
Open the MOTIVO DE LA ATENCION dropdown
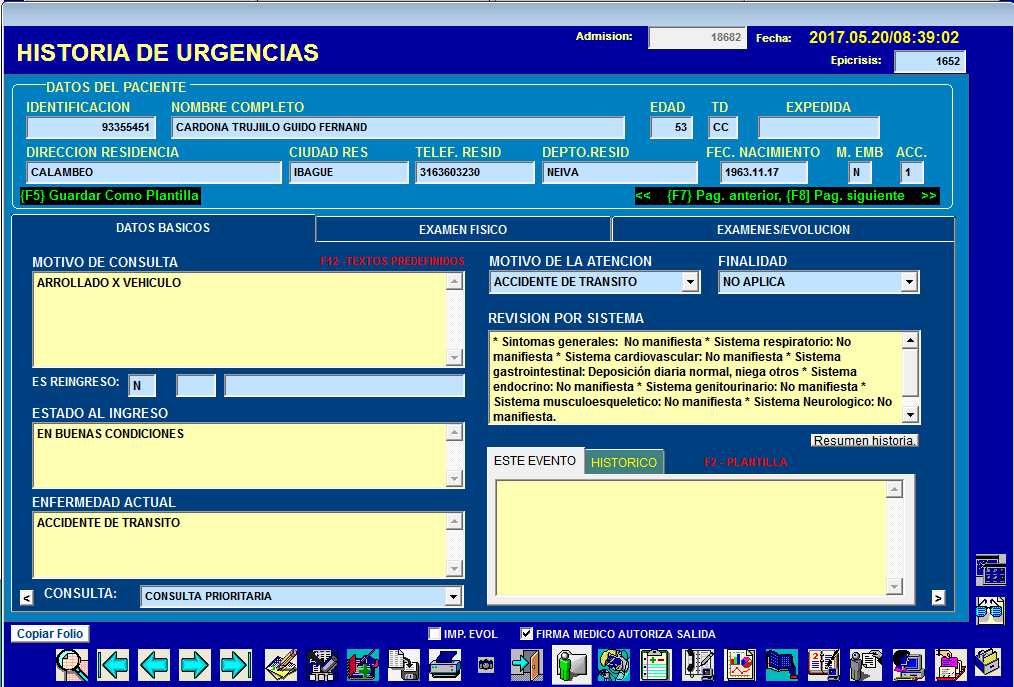click(x=691, y=282)
